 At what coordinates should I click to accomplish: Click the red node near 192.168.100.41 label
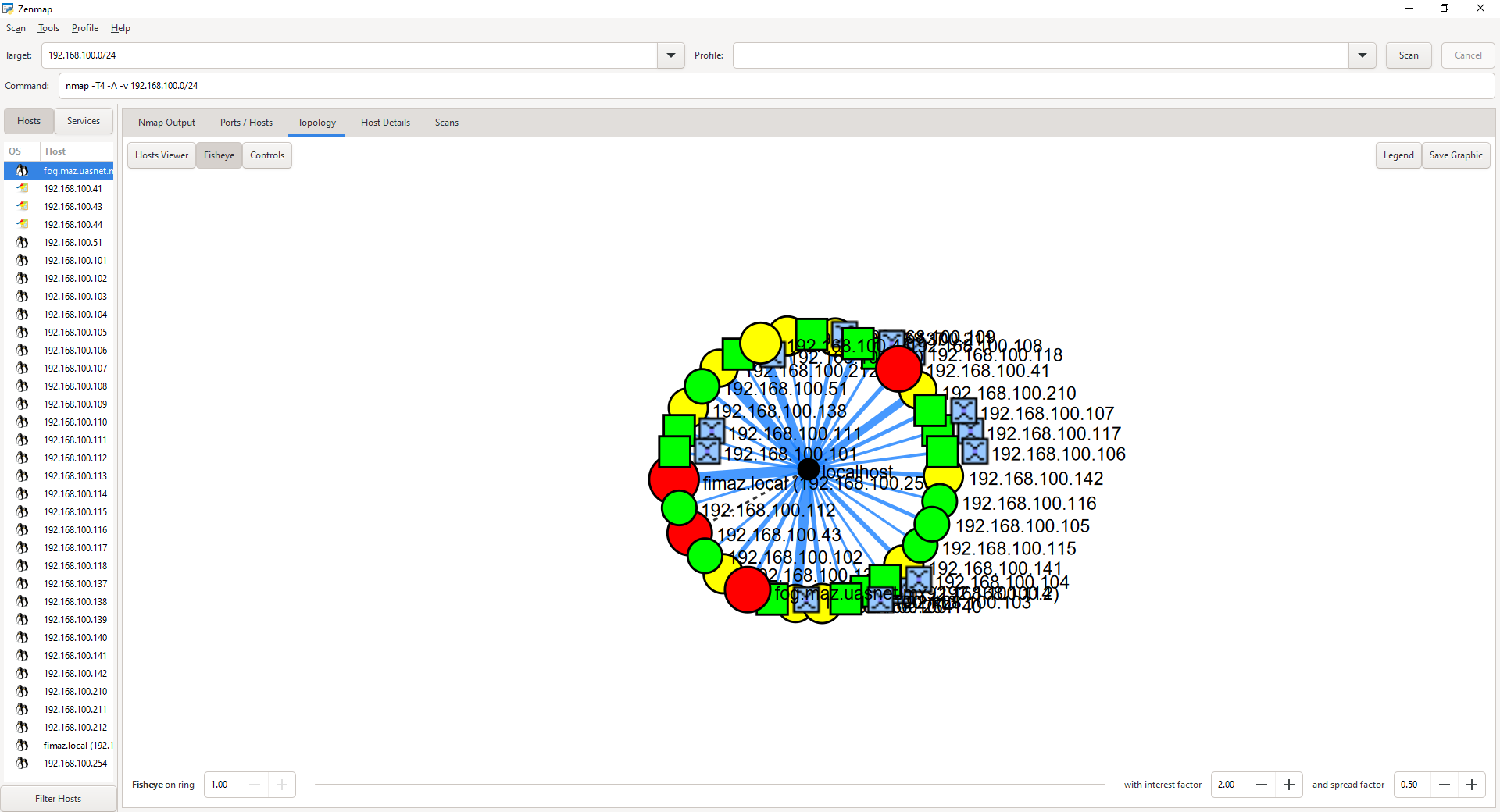point(898,369)
